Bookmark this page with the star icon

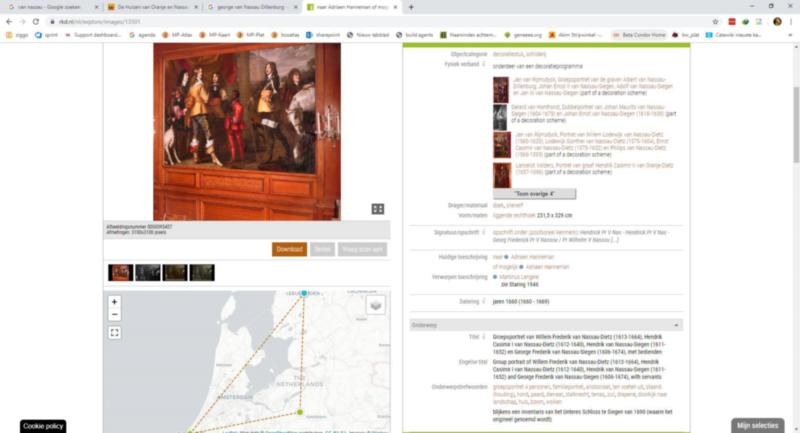tap(715, 21)
